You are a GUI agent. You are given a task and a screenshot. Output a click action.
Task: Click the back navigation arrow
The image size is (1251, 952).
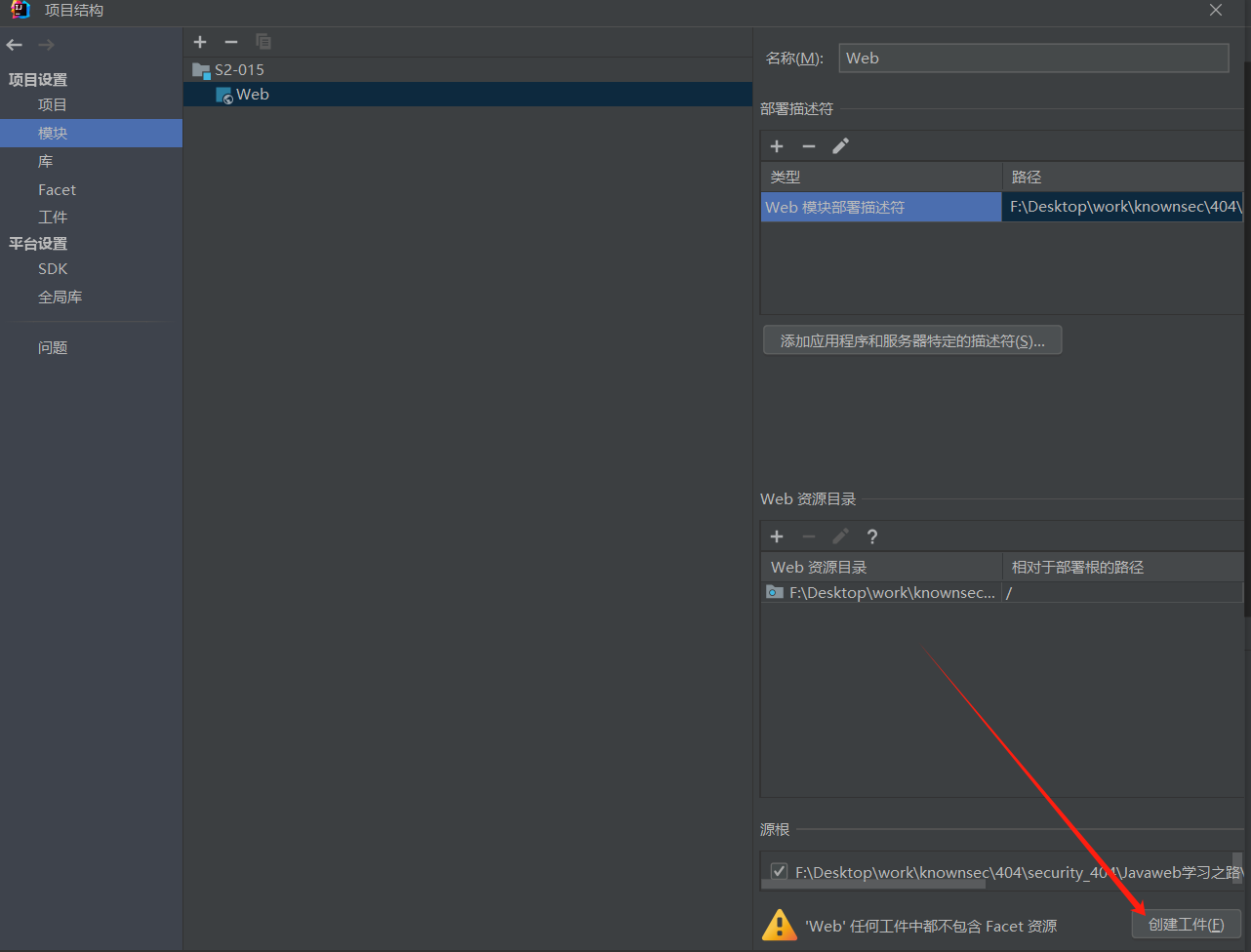click(x=14, y=45)
